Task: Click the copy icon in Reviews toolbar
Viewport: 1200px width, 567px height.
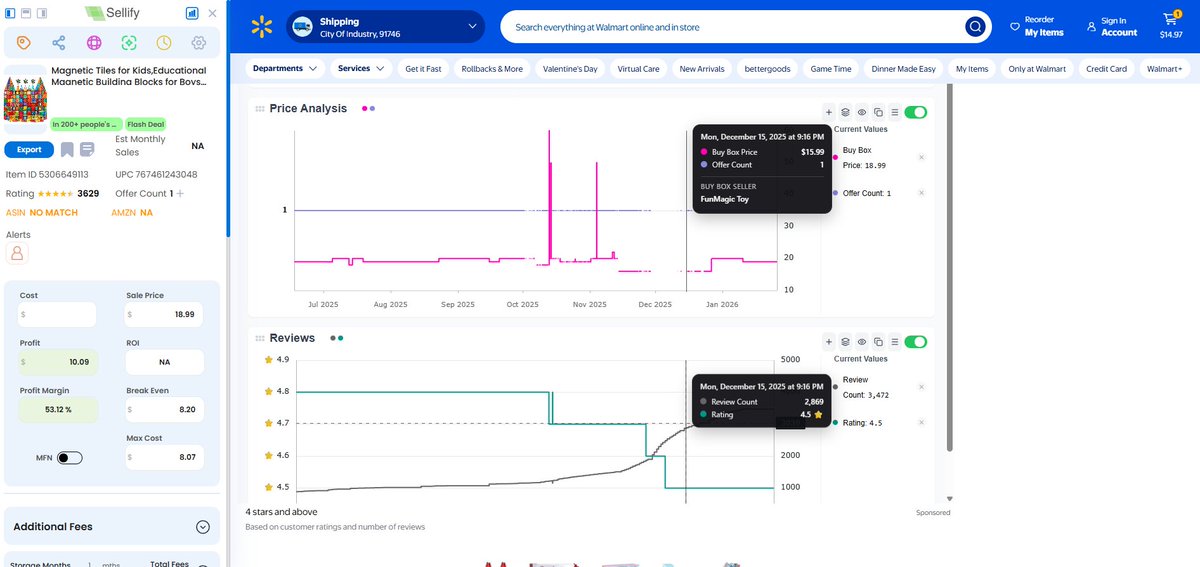Action: coord(878,341)
